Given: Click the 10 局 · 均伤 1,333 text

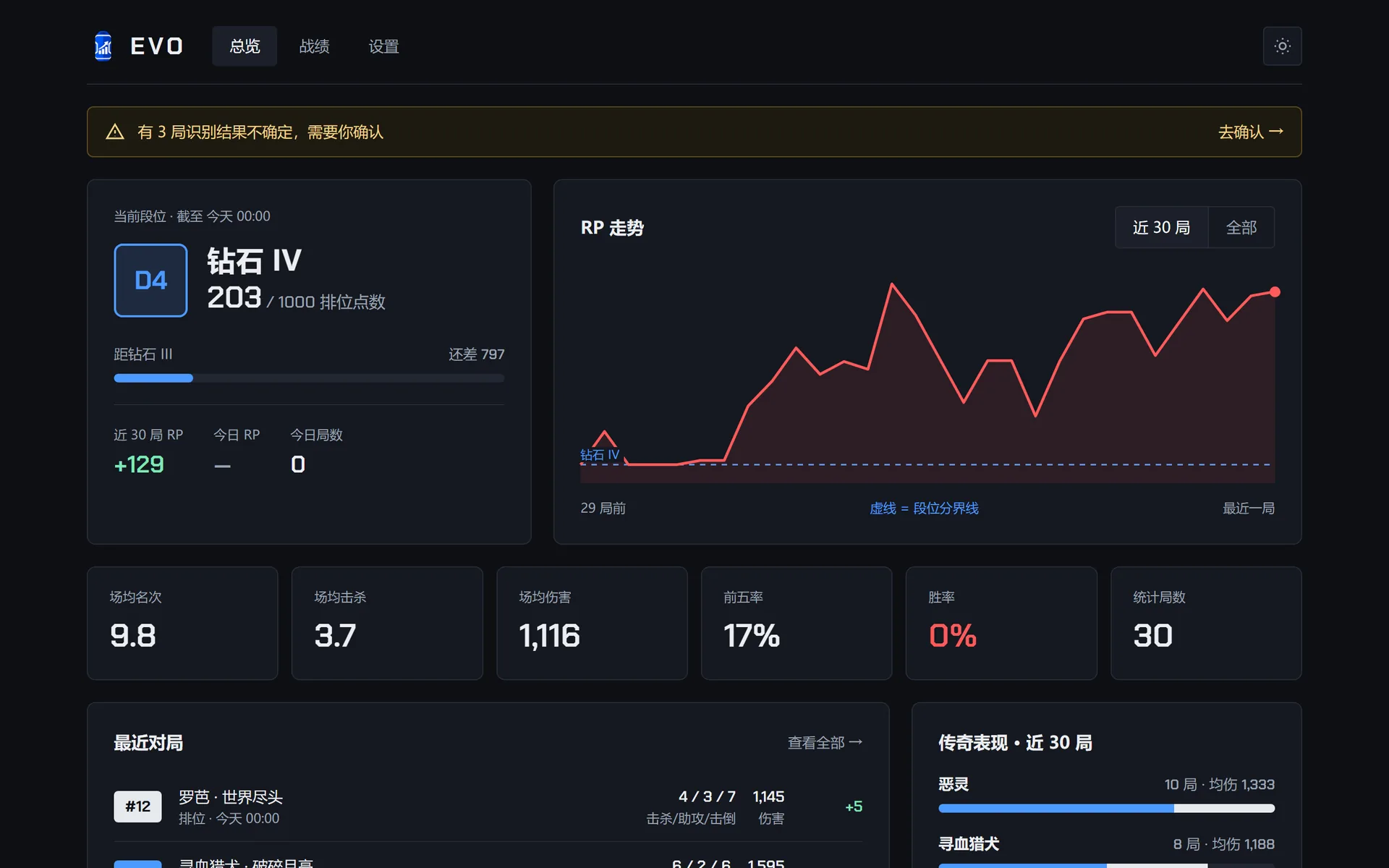Looking at the screenshot, I should pos(1219,785).
